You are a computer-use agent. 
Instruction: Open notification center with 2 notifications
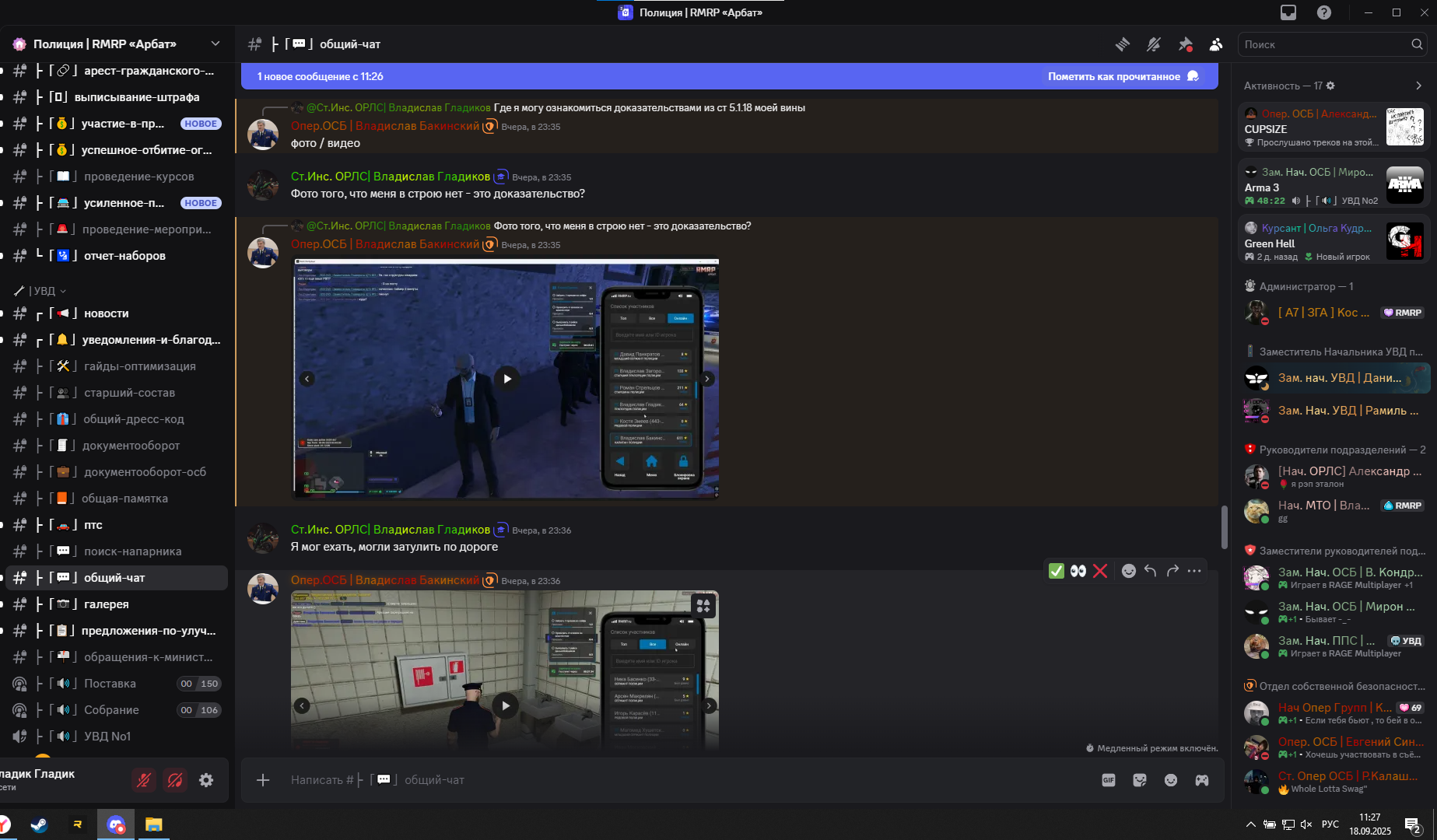(x=1413, y=825)
